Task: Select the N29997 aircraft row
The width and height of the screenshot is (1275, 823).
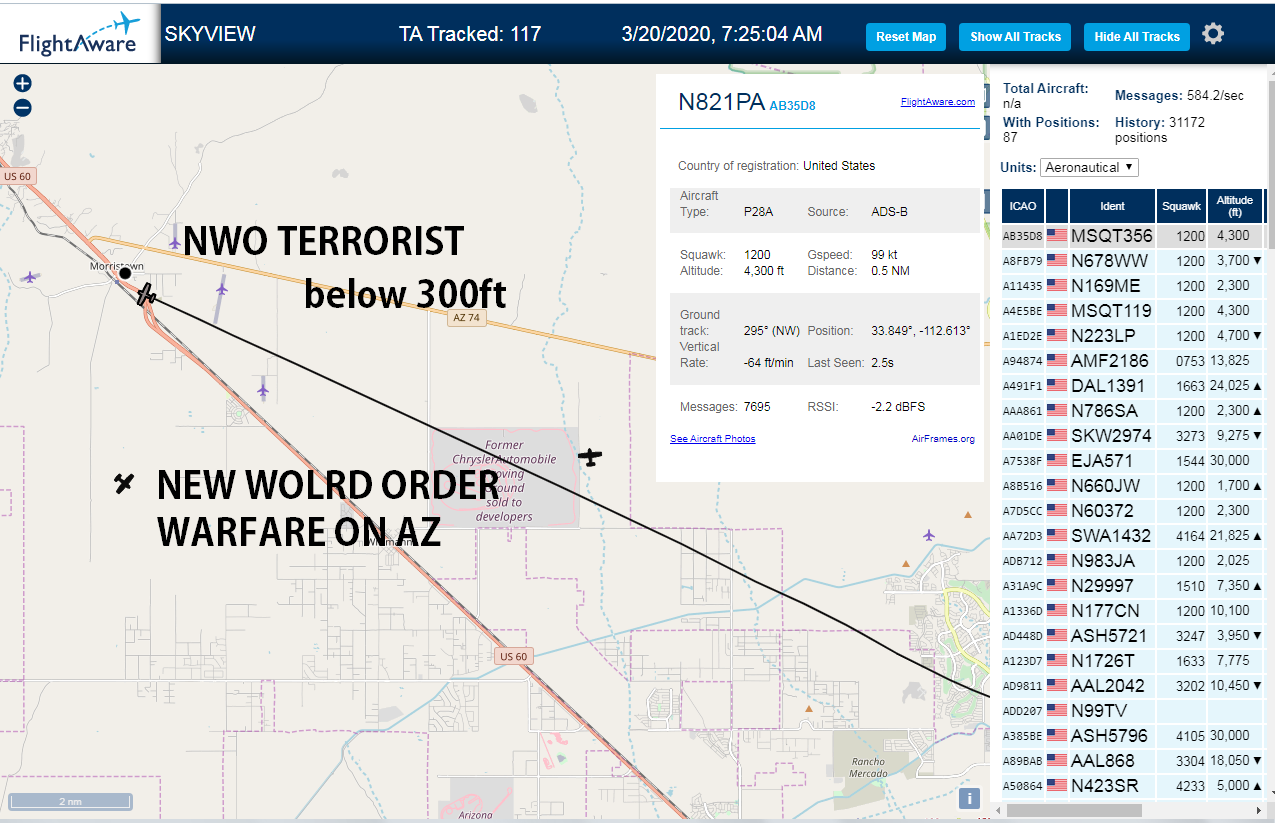Action: [1132, 586]
